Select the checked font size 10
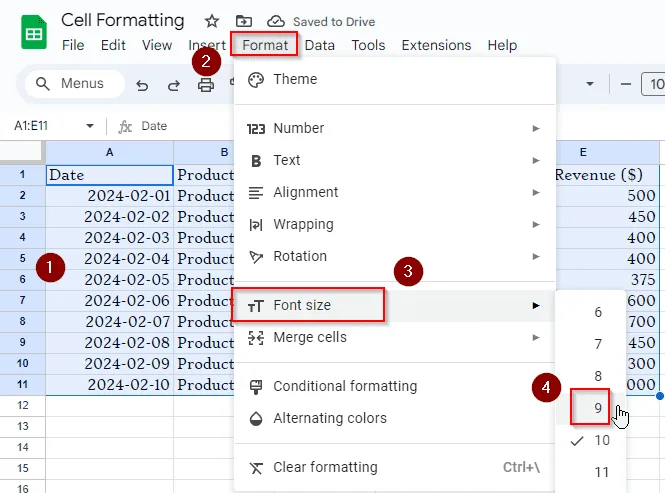 pos(591,440)
